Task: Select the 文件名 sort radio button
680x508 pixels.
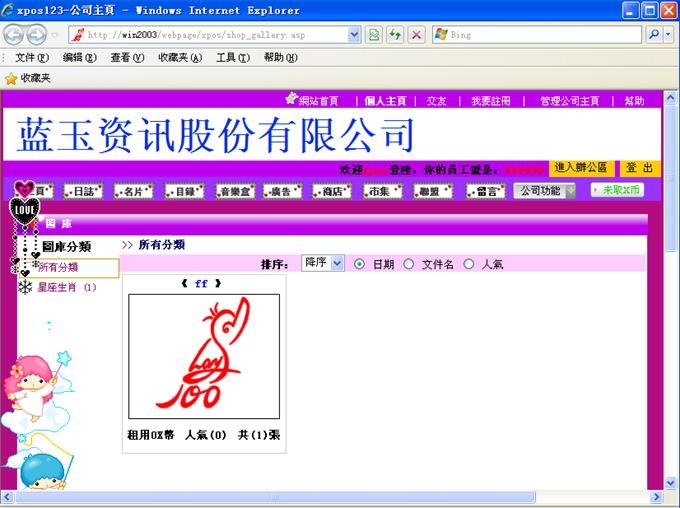Action: tap(408, 264)
